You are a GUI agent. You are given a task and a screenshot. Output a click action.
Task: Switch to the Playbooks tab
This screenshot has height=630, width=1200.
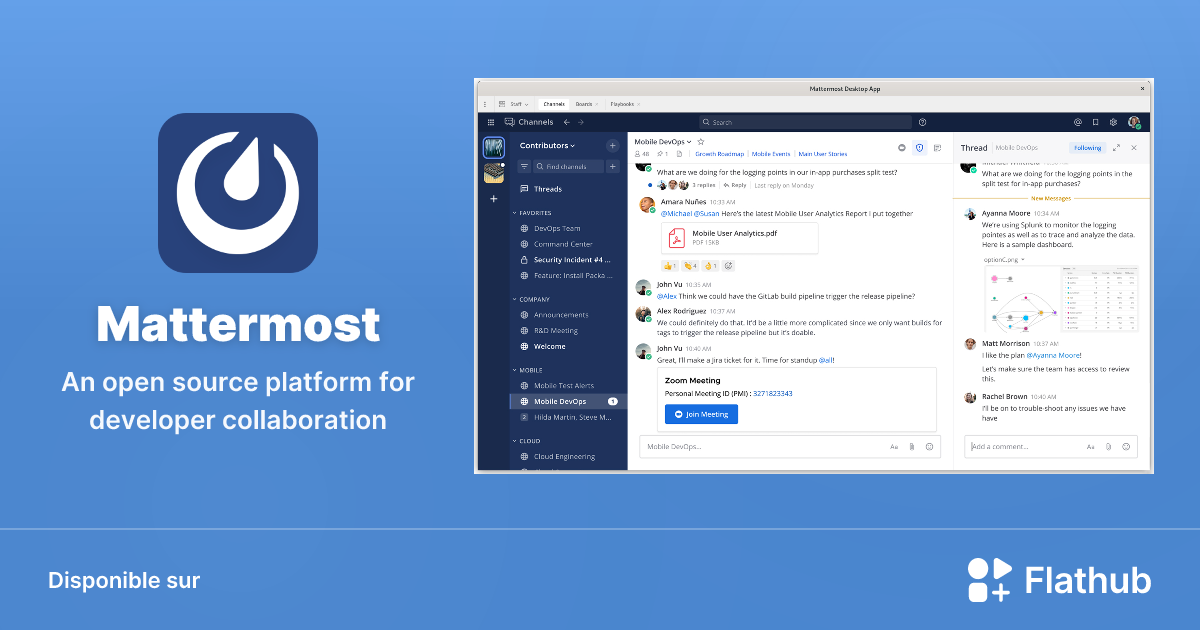624,103
